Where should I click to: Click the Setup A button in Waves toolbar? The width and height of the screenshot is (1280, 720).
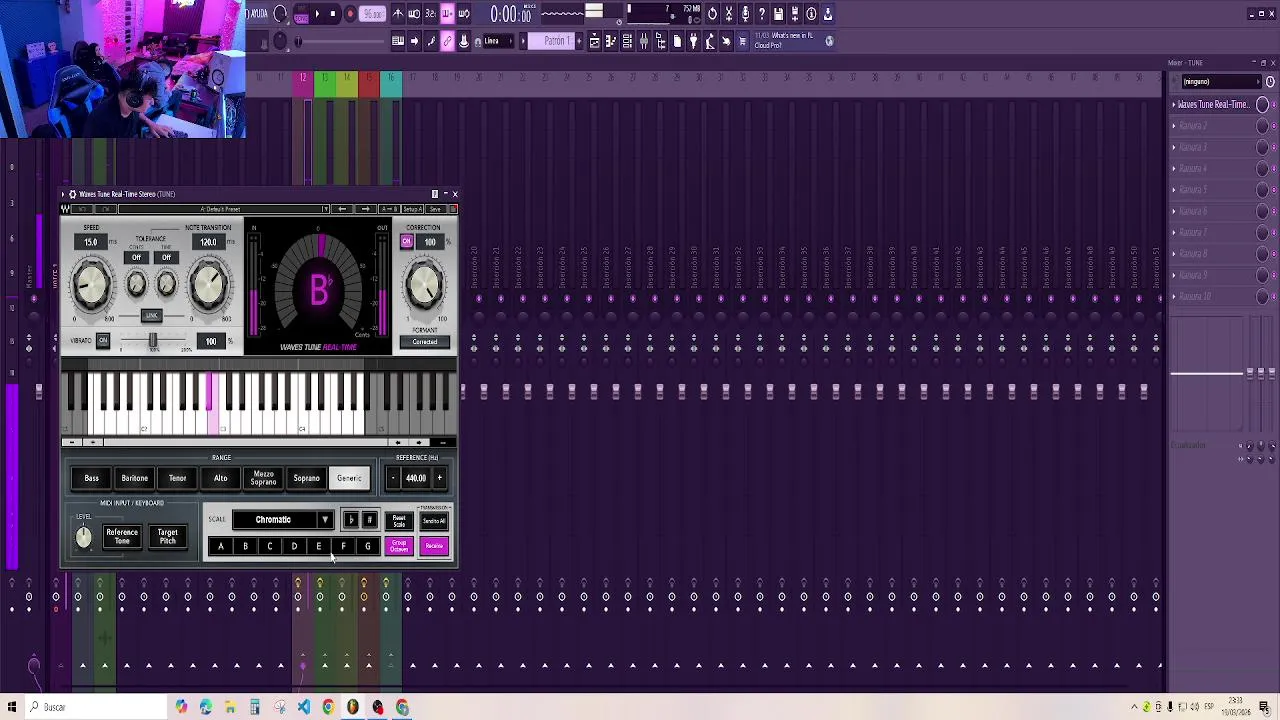point(412,209)
